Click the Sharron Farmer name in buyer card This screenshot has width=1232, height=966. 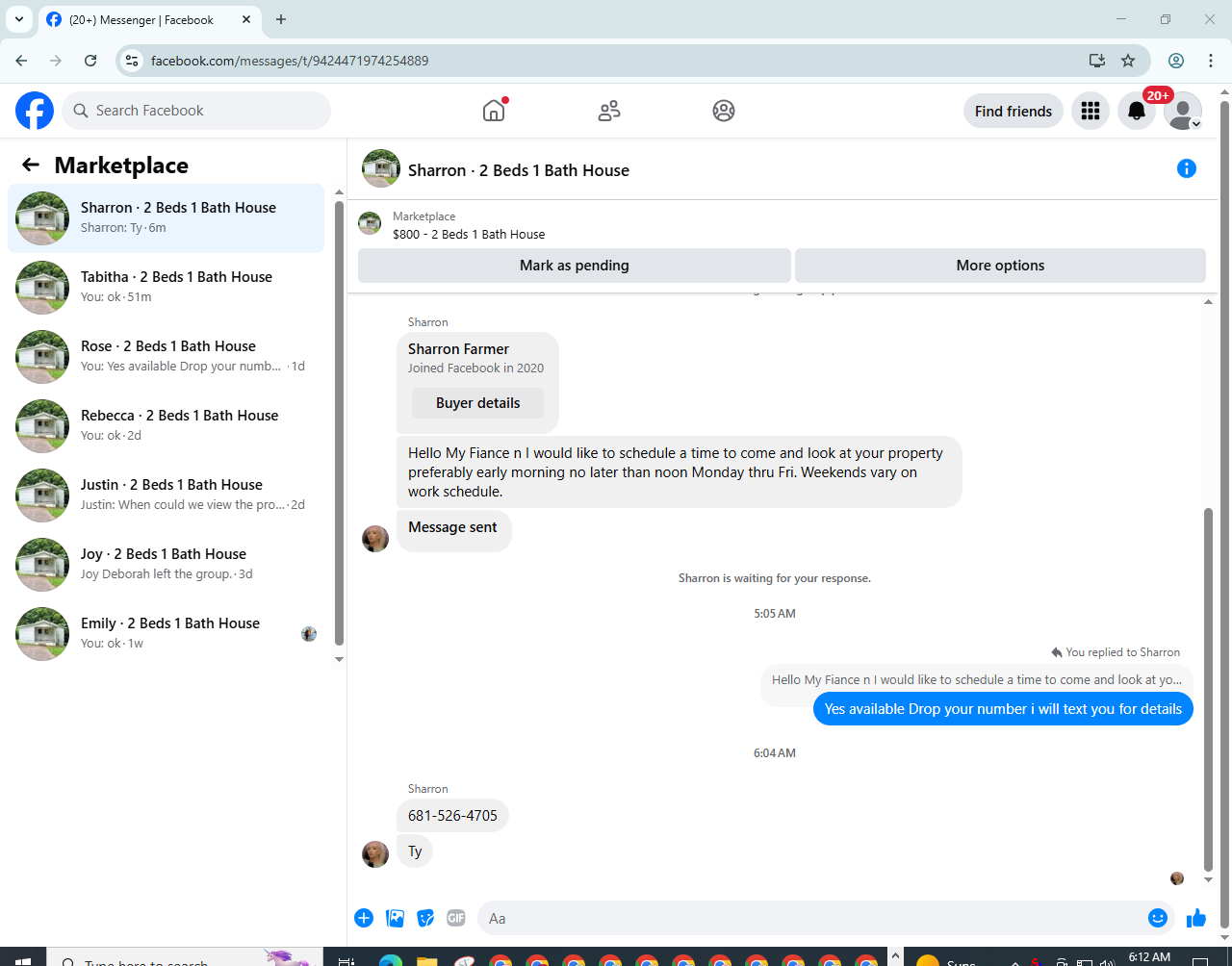tap(458, 349)
